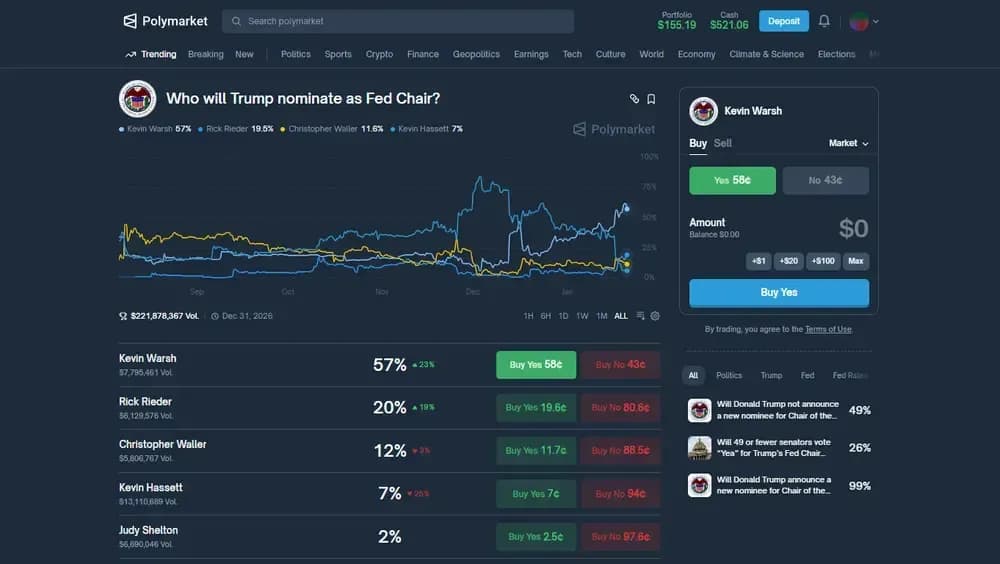Open the Terms of Use link

[828, 329]
